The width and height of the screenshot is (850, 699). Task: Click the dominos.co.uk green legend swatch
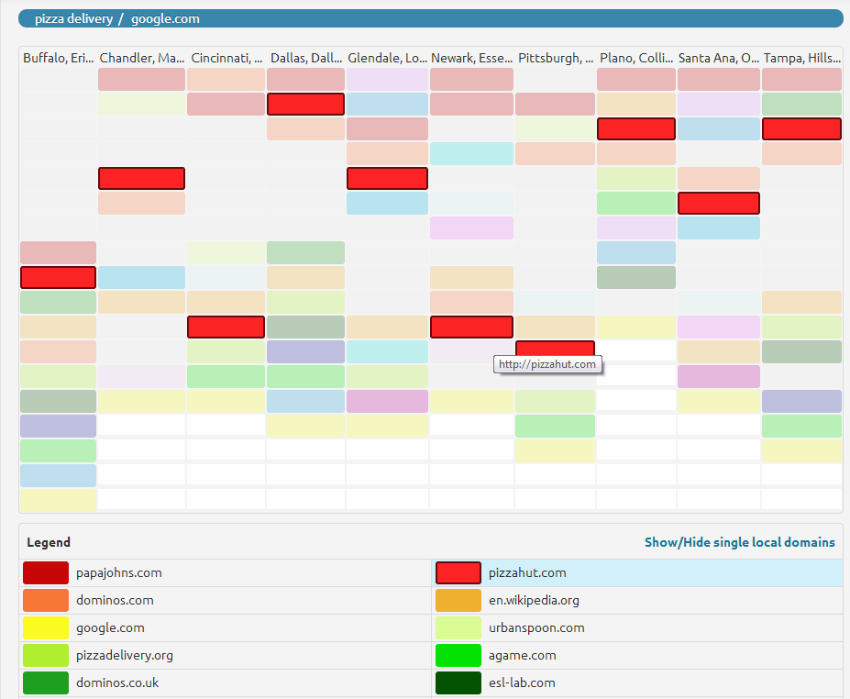(x=46, y=683)
